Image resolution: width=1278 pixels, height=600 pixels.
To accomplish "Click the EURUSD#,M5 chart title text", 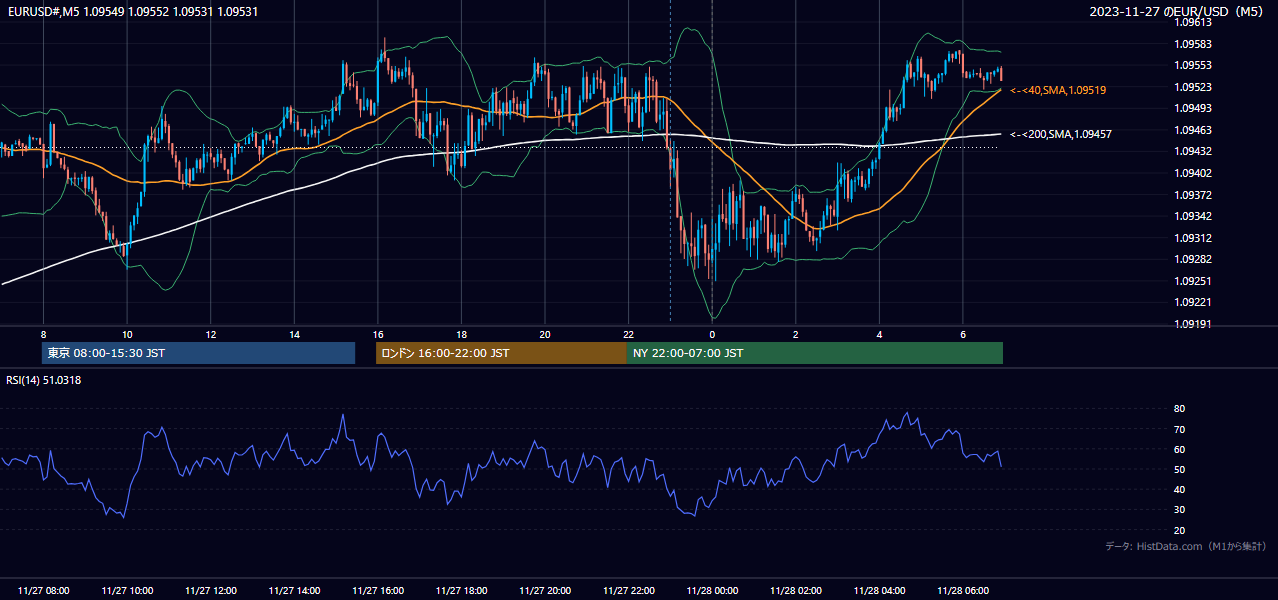I will [x=132, y=11].
